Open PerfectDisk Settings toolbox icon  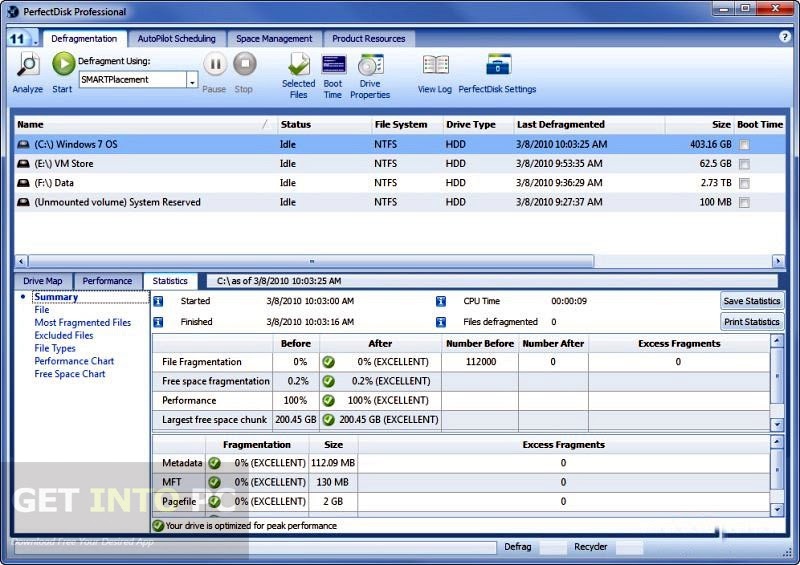[498, 65]
